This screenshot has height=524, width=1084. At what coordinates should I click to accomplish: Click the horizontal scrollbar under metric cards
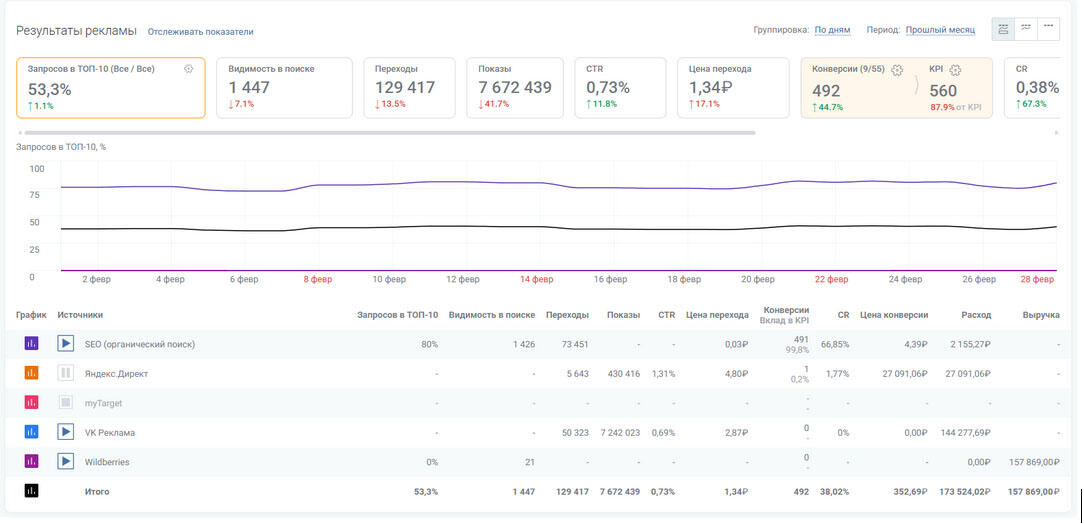click(390, 132)
